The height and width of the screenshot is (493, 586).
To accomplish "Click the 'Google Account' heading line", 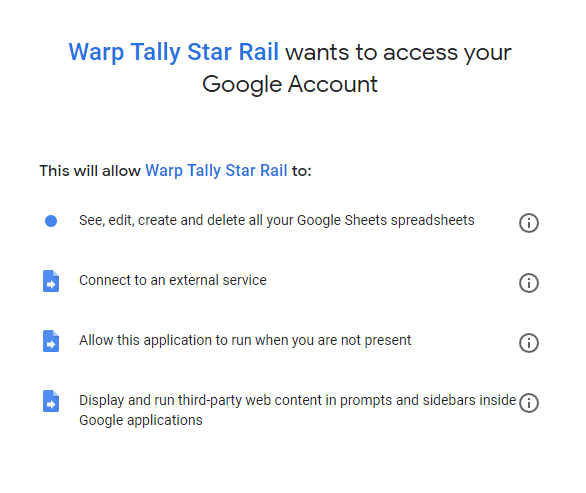I will (x=290, y=84).
